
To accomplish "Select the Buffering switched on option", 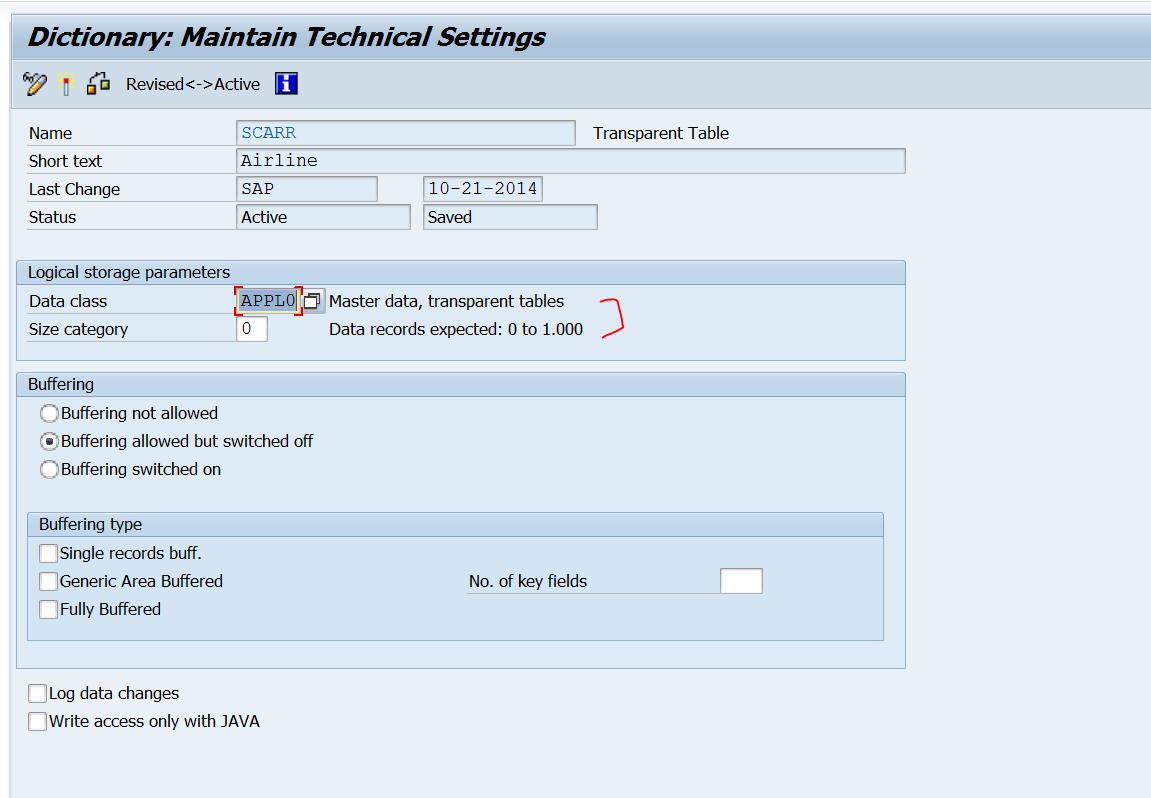I will [49, 469].
